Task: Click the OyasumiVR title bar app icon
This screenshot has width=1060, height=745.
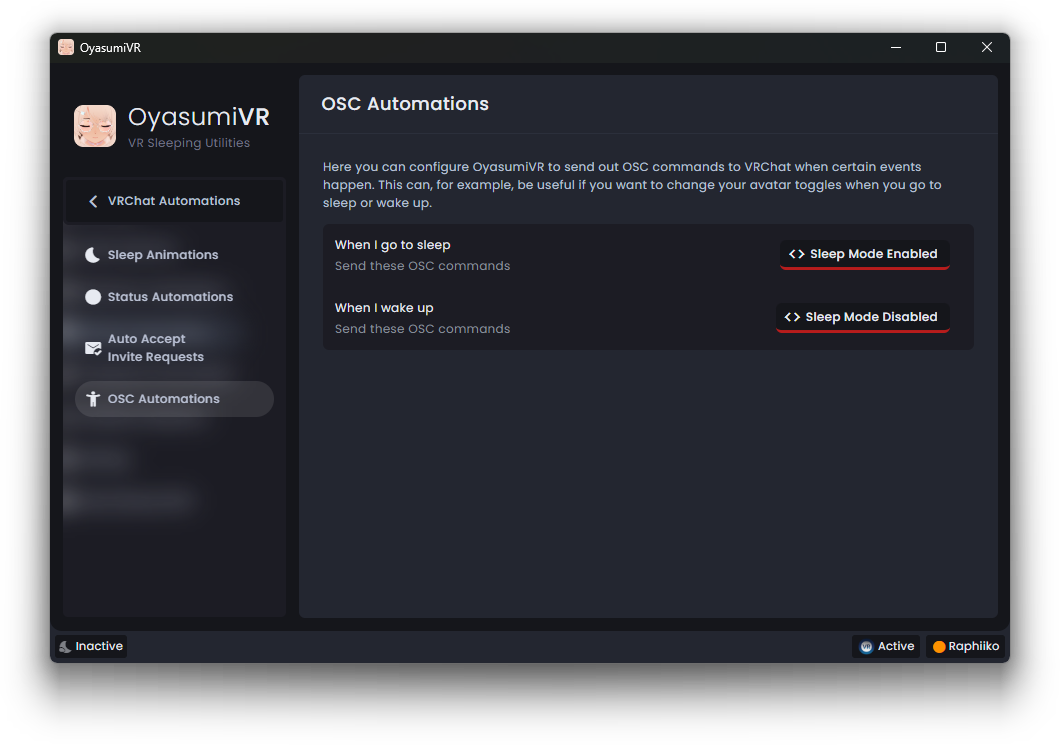Action: [66, 47]
